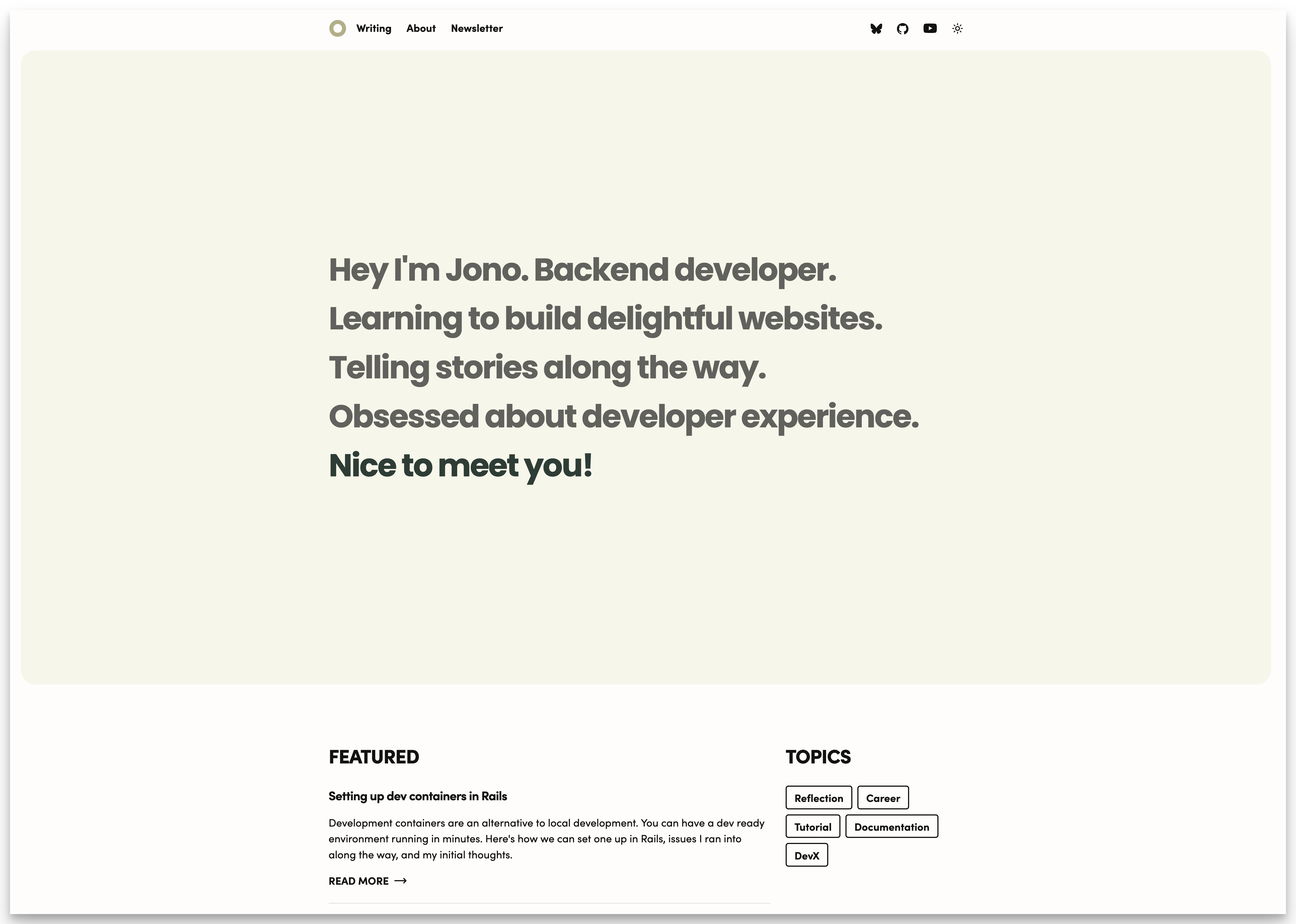The height and width of the screenshot is (924, 1296).
Task: Open the Bluesky butterfly profile icon
Action: (876, 29)
